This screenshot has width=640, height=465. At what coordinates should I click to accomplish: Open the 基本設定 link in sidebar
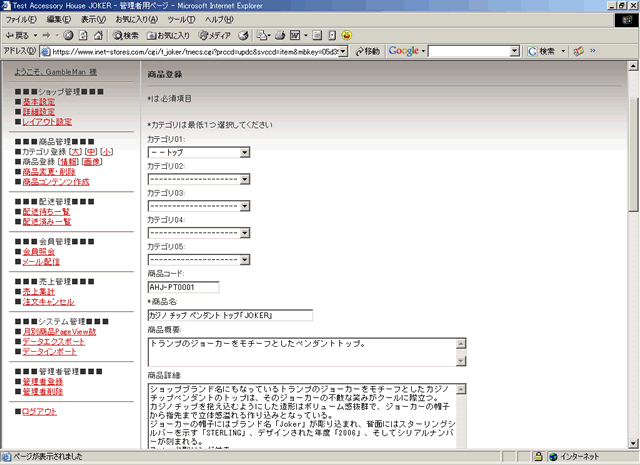click(x=39, y=102)
